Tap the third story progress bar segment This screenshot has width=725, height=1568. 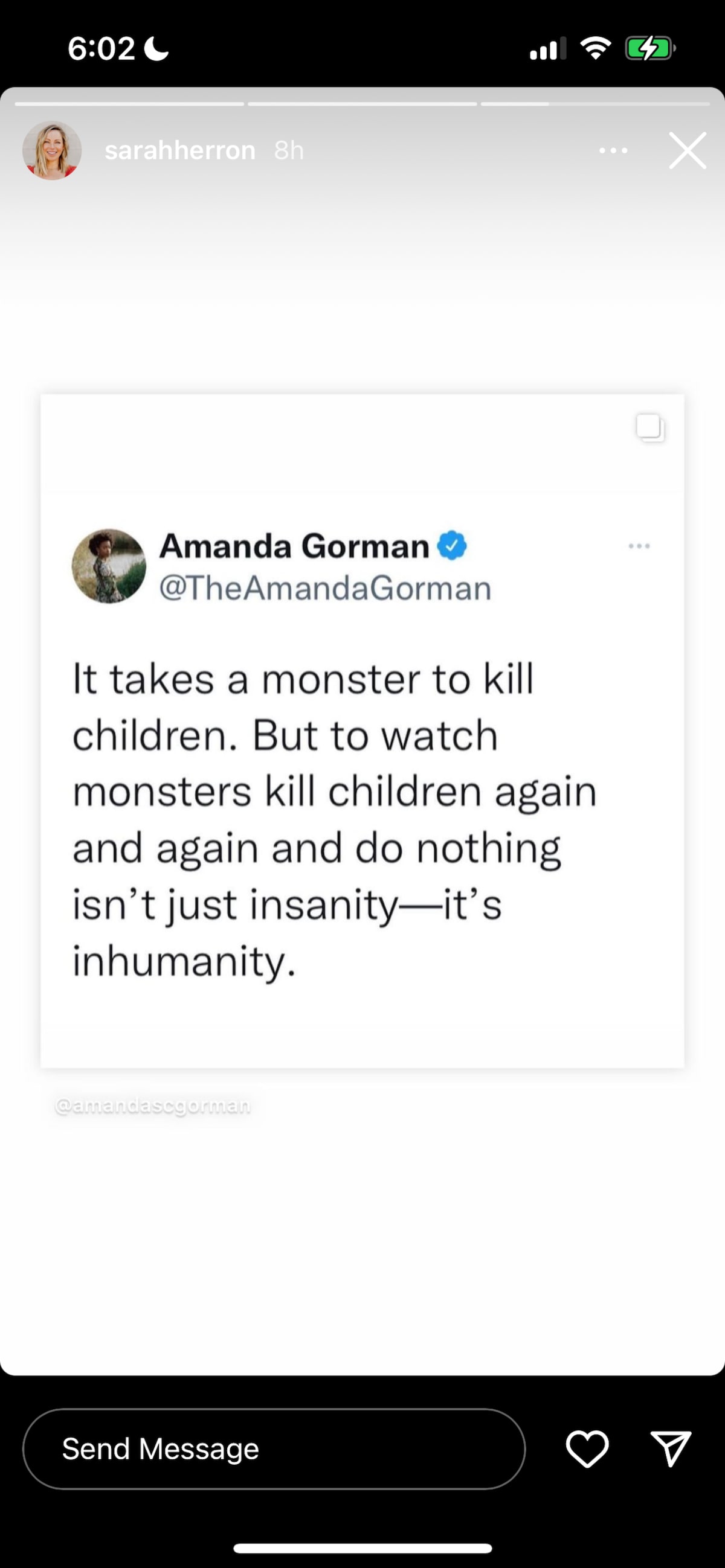click(594, 104)
